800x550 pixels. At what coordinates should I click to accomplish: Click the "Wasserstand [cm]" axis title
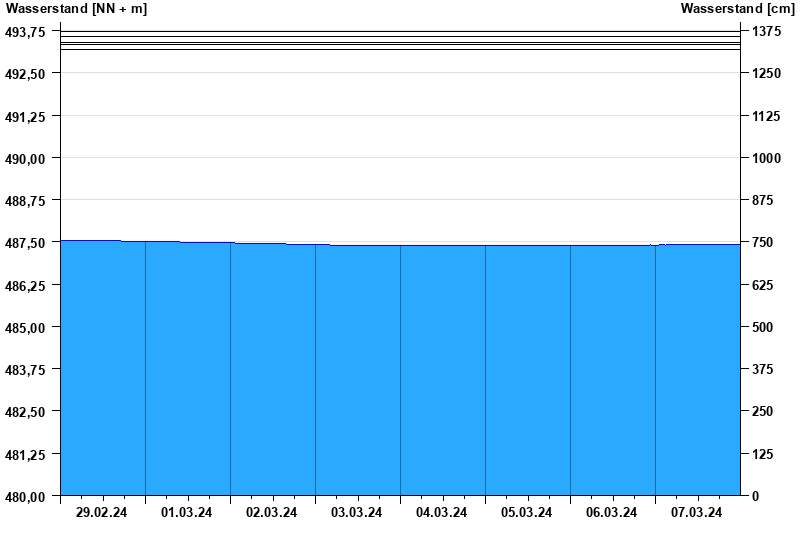pyautogui.click(x=737, y=9)
